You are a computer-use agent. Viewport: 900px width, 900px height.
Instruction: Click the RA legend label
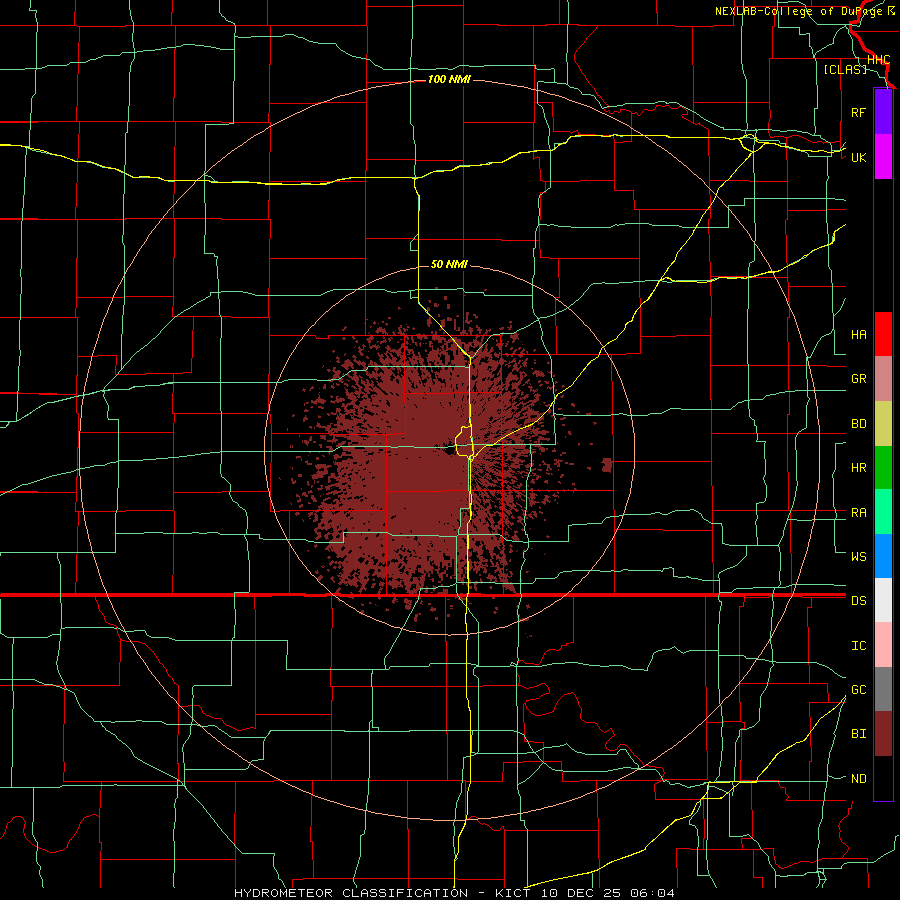click(x=858, y=513)
